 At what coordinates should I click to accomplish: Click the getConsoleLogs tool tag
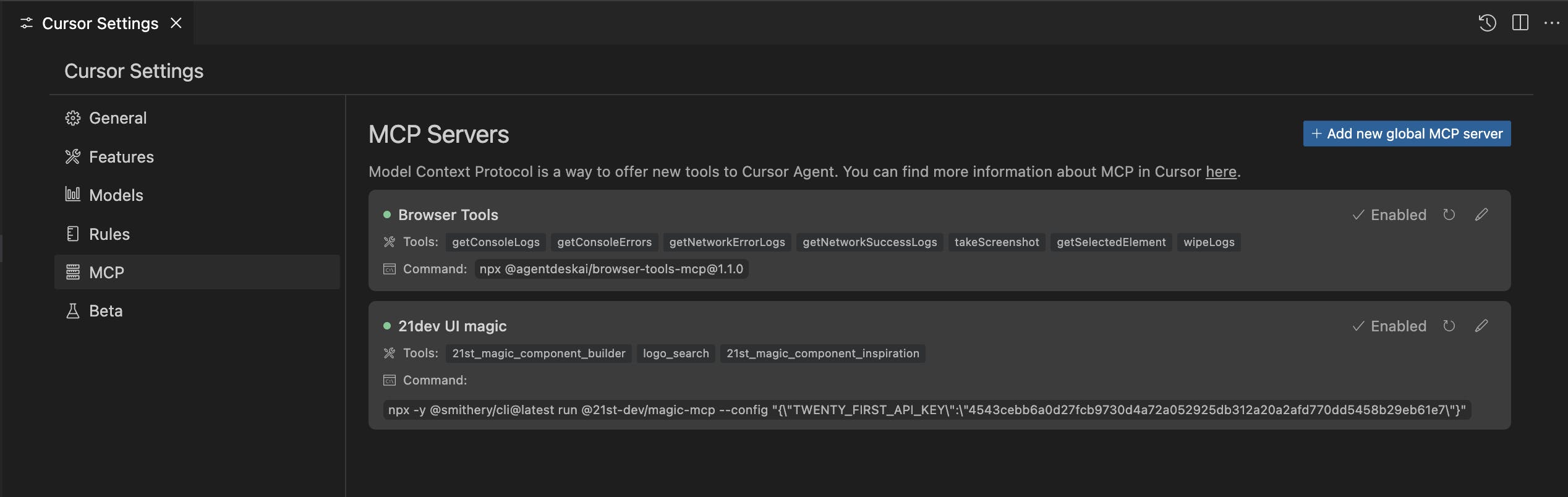(x=495, y=242)
